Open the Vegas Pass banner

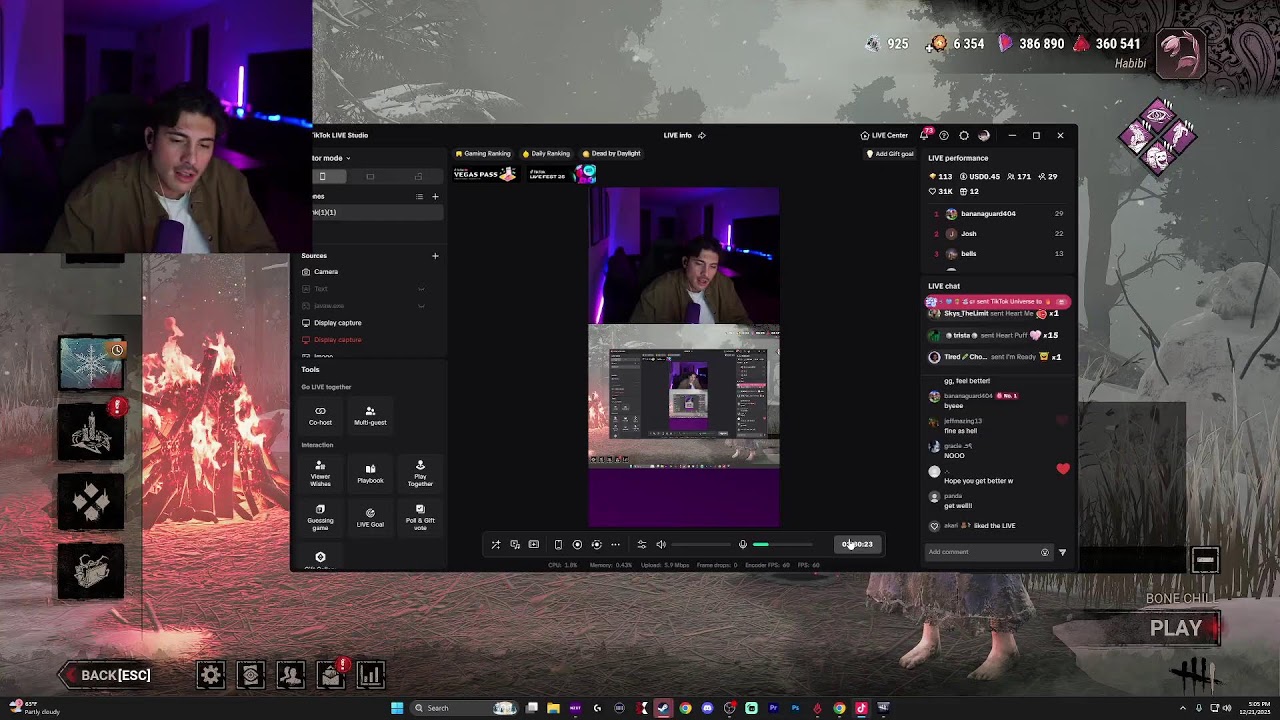point(485,174)
